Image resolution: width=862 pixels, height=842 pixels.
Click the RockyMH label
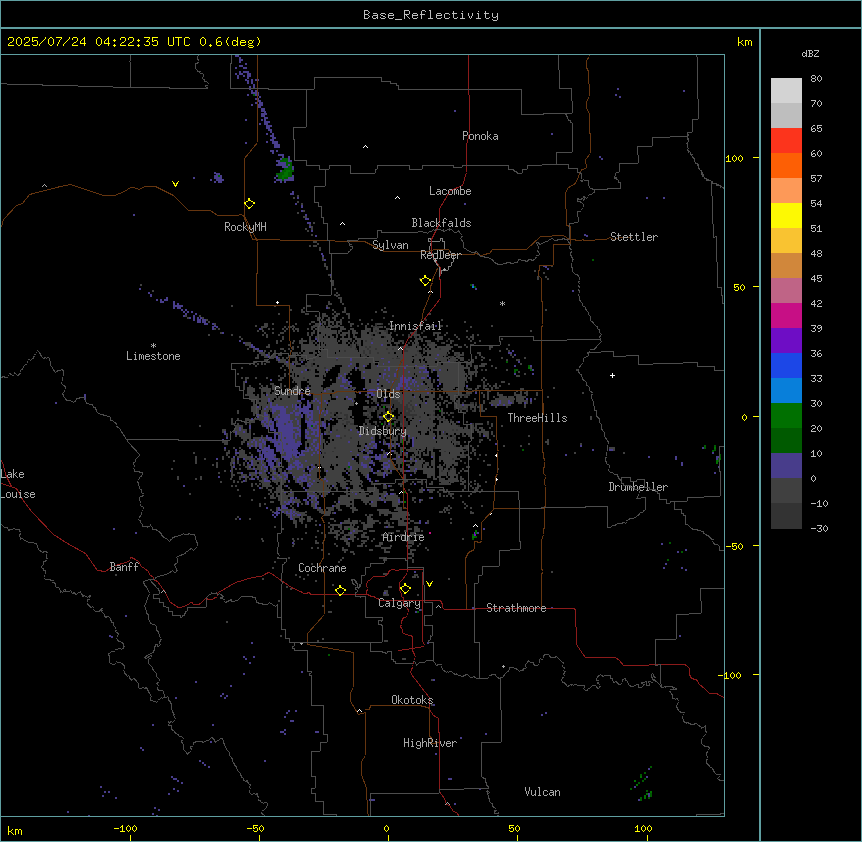click(x=245, y=227)
